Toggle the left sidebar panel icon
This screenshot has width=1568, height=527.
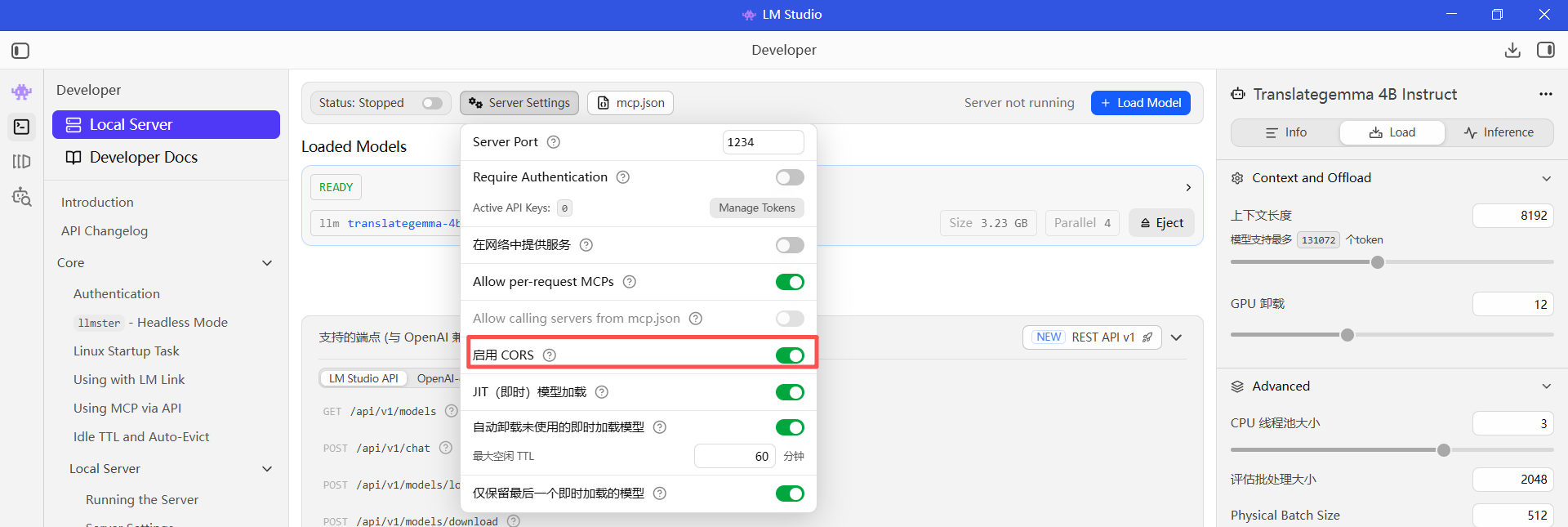pos(20,51)
